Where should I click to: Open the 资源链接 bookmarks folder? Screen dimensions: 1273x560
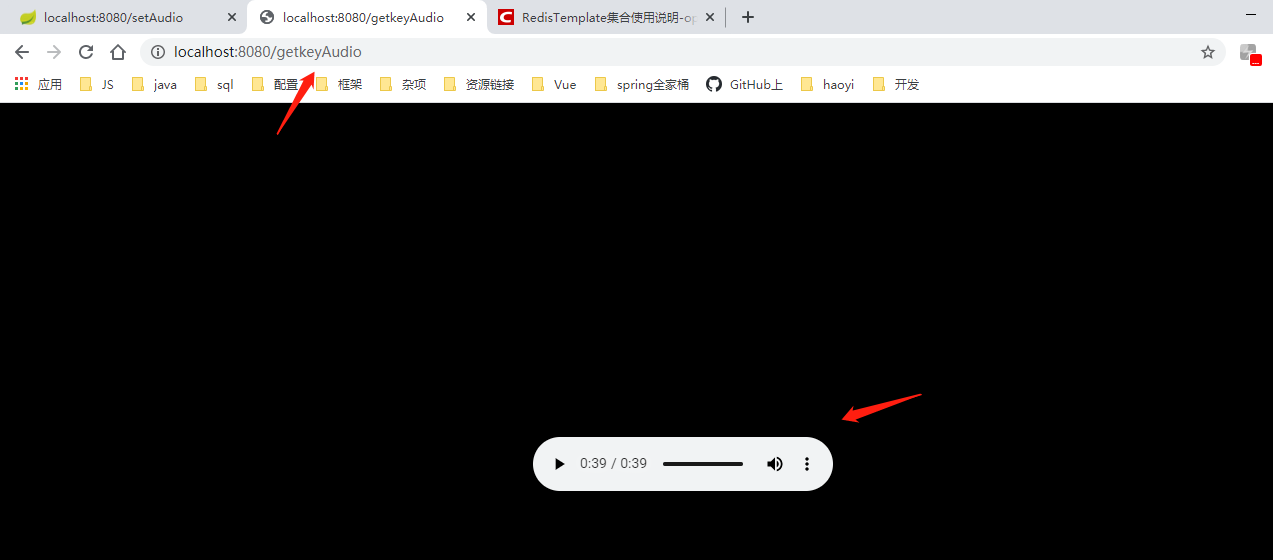click(479, 85)
